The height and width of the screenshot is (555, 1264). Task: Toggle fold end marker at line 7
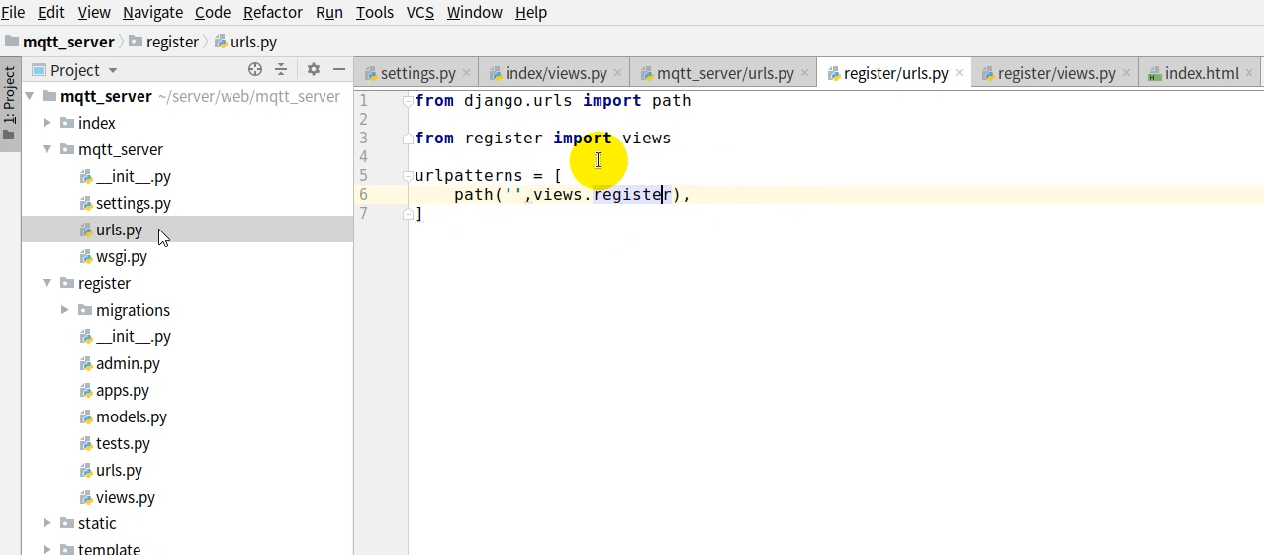(x=408, y=213)
